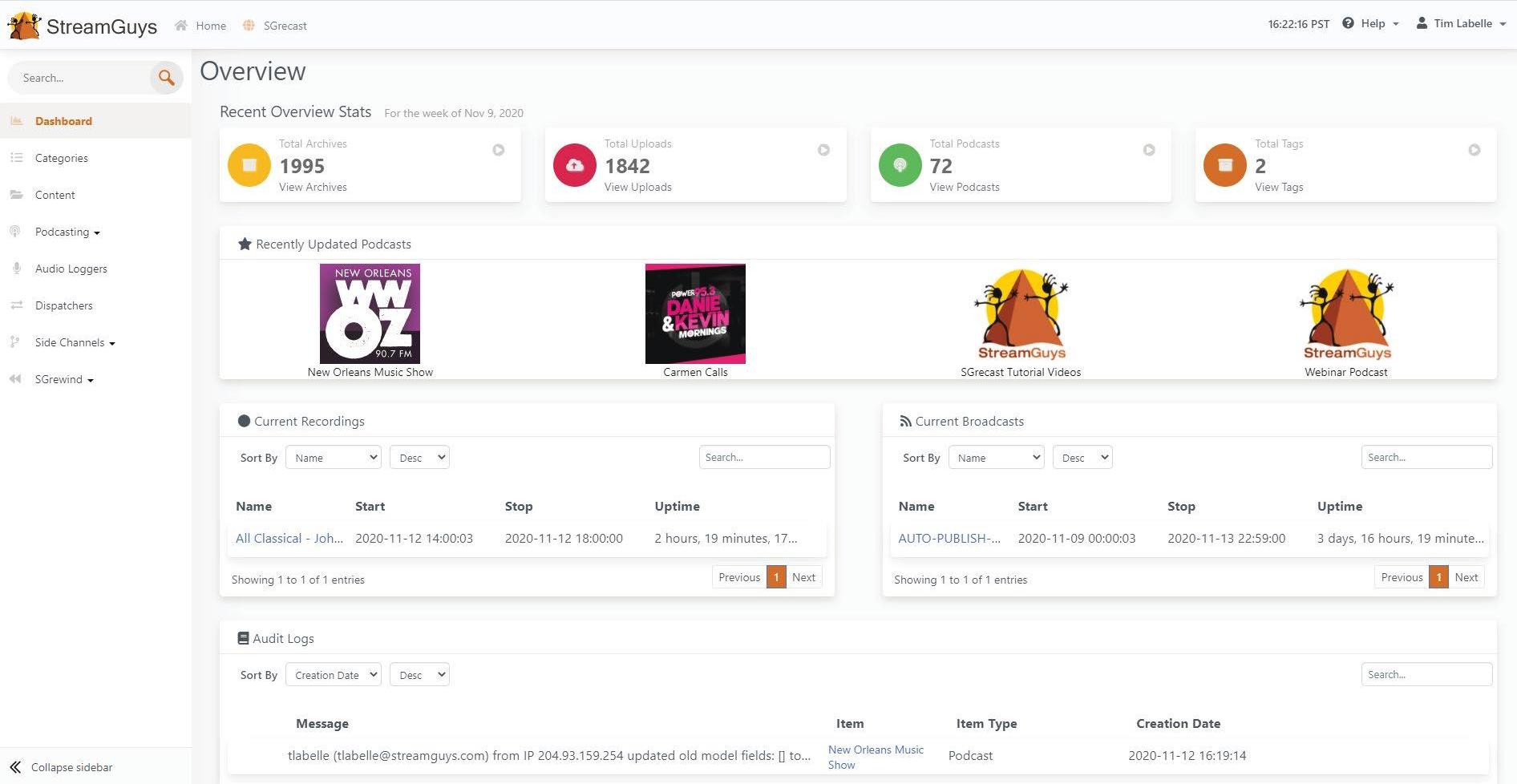
Task: Open Current Broadcasts Desc order dropdown
Action: tap(1082, 458)
